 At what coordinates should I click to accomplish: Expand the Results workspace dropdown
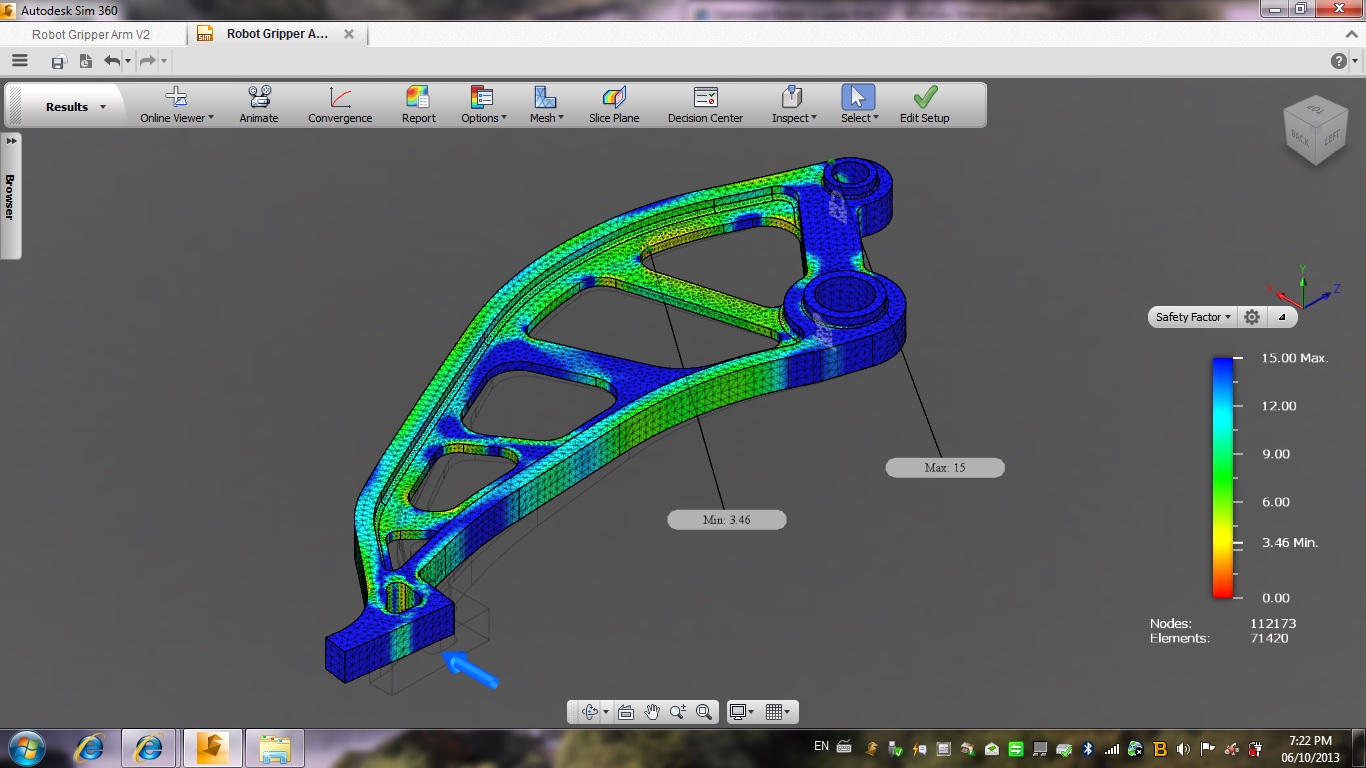[x=75, y=107]
